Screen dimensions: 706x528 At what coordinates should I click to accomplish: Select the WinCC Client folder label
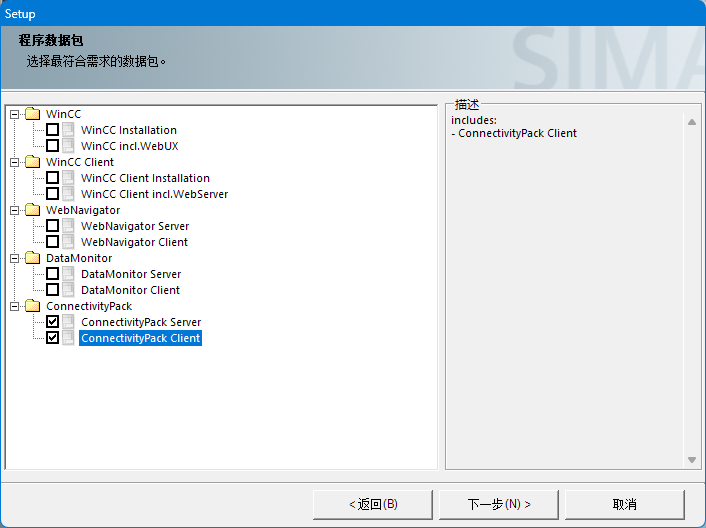[80, 162]
